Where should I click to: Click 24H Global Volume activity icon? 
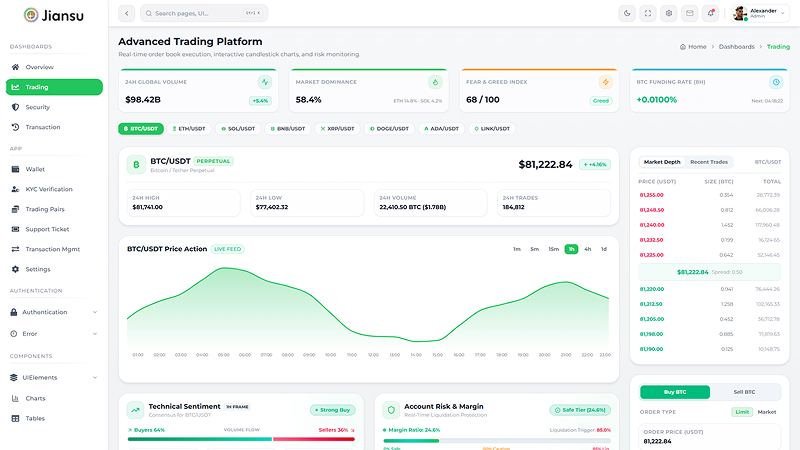tap(264, 82)
